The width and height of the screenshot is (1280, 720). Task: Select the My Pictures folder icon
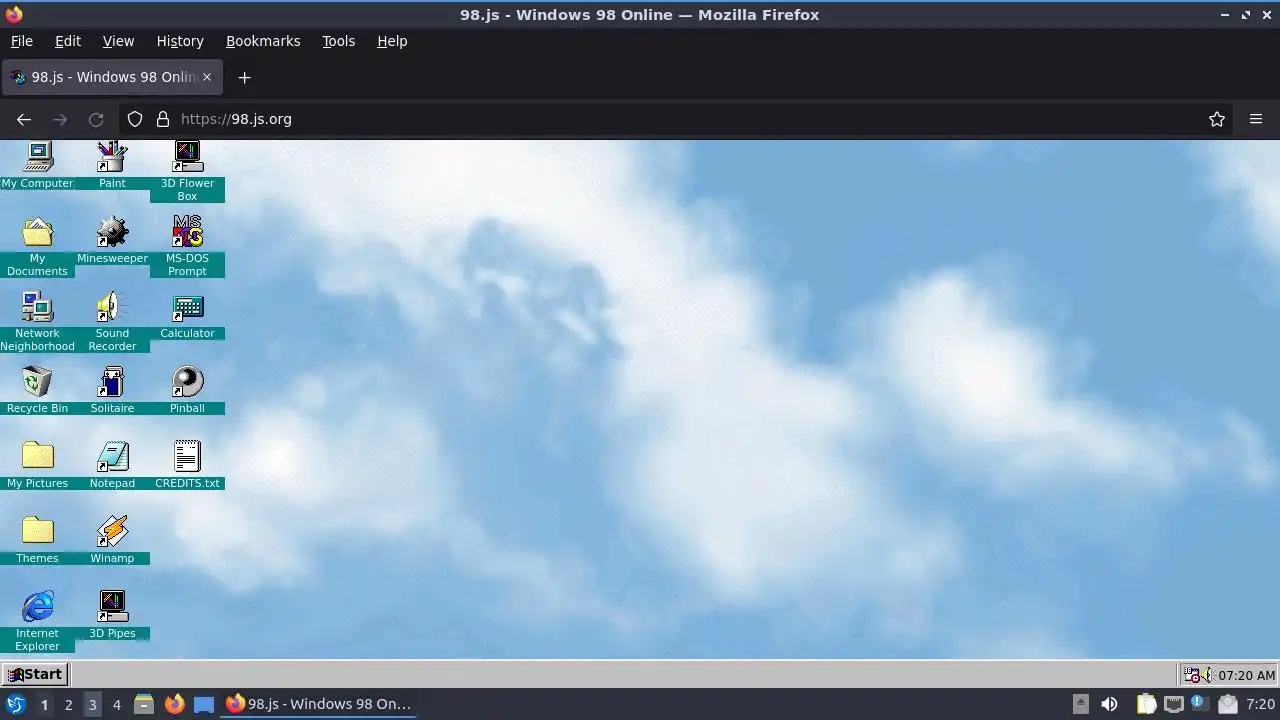pos(37,465)
